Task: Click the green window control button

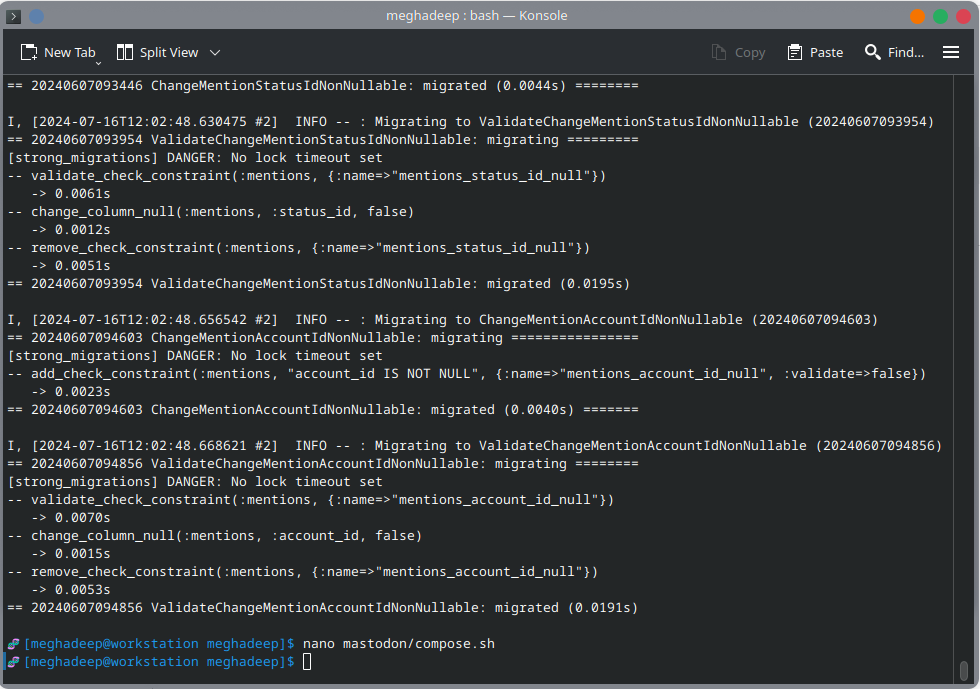Action: pos(941,15)
